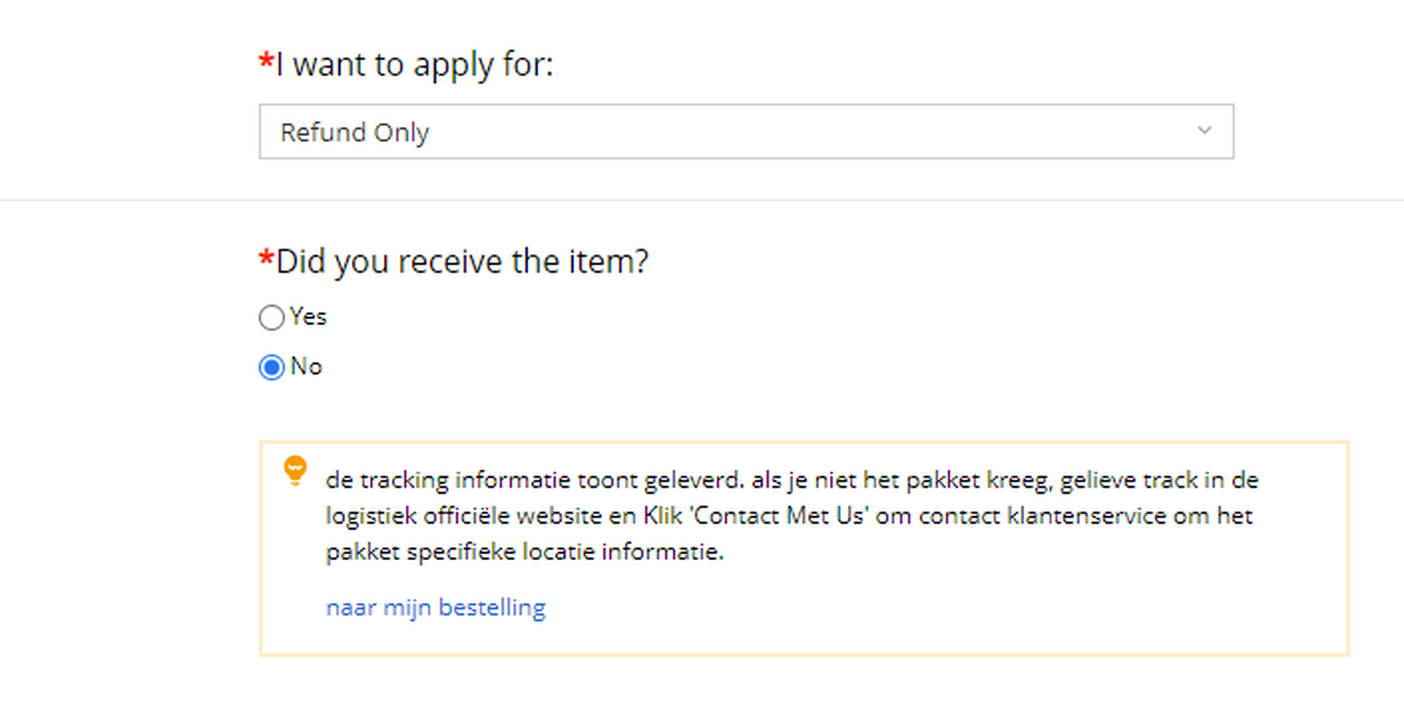Screen dimensions: 1404x705
Task: Click the "No" option label text
Action: 306,367
